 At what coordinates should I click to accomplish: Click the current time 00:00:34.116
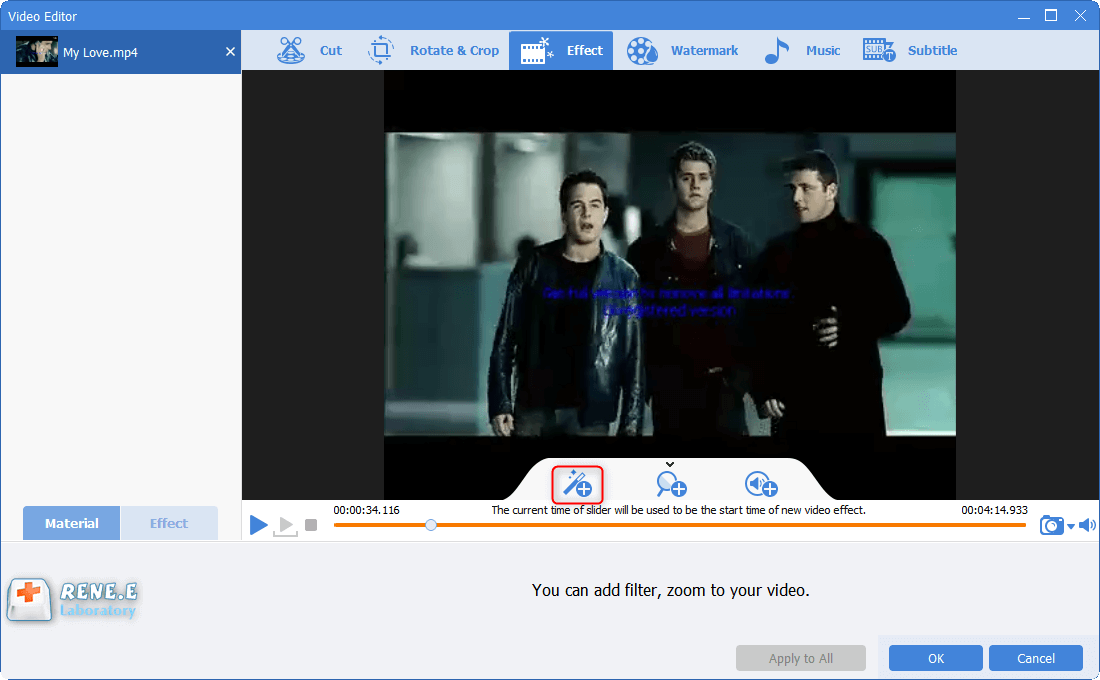[x=366, y=510]
